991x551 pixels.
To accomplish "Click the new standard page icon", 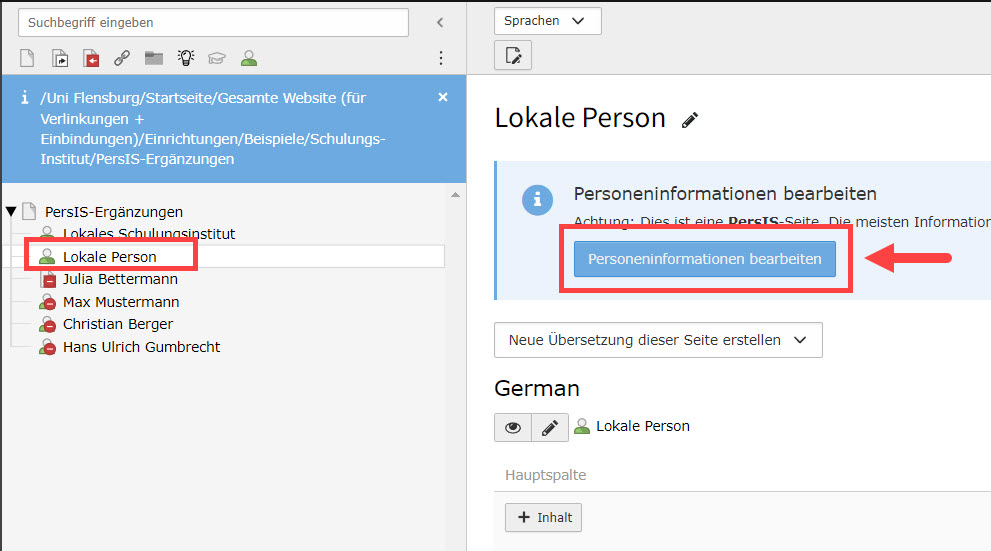I will pos(27,58).
